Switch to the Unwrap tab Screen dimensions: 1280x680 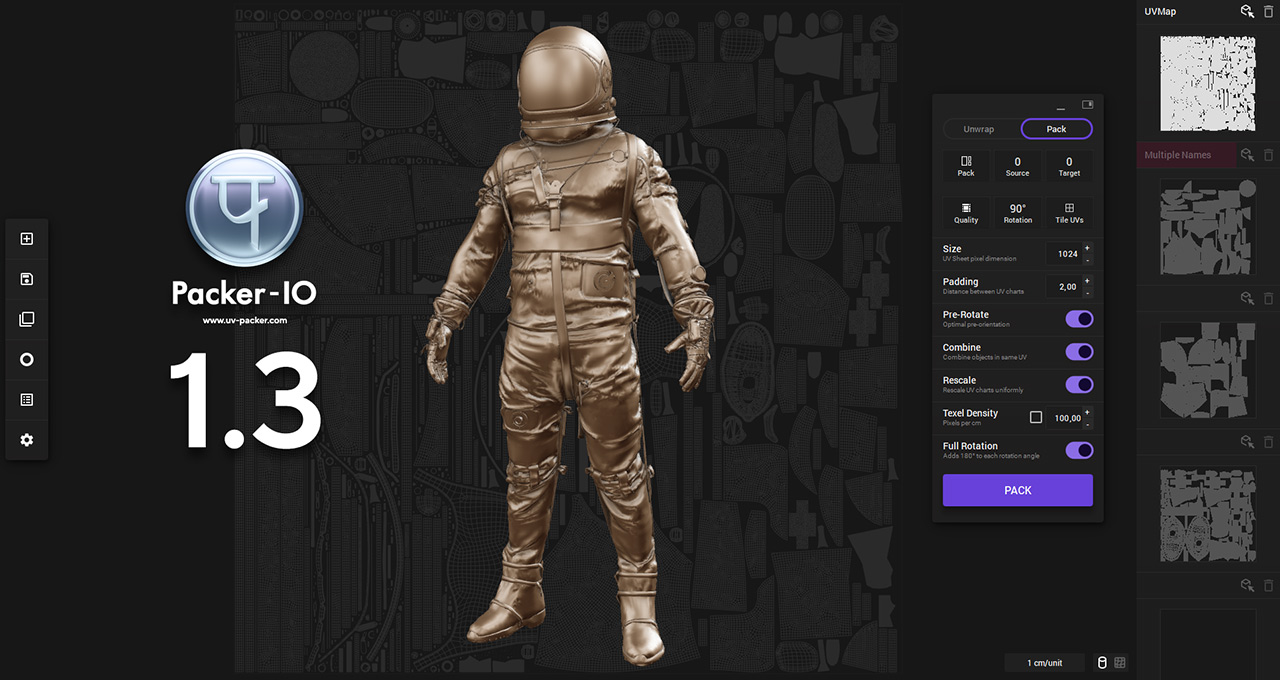pos(979,129)
